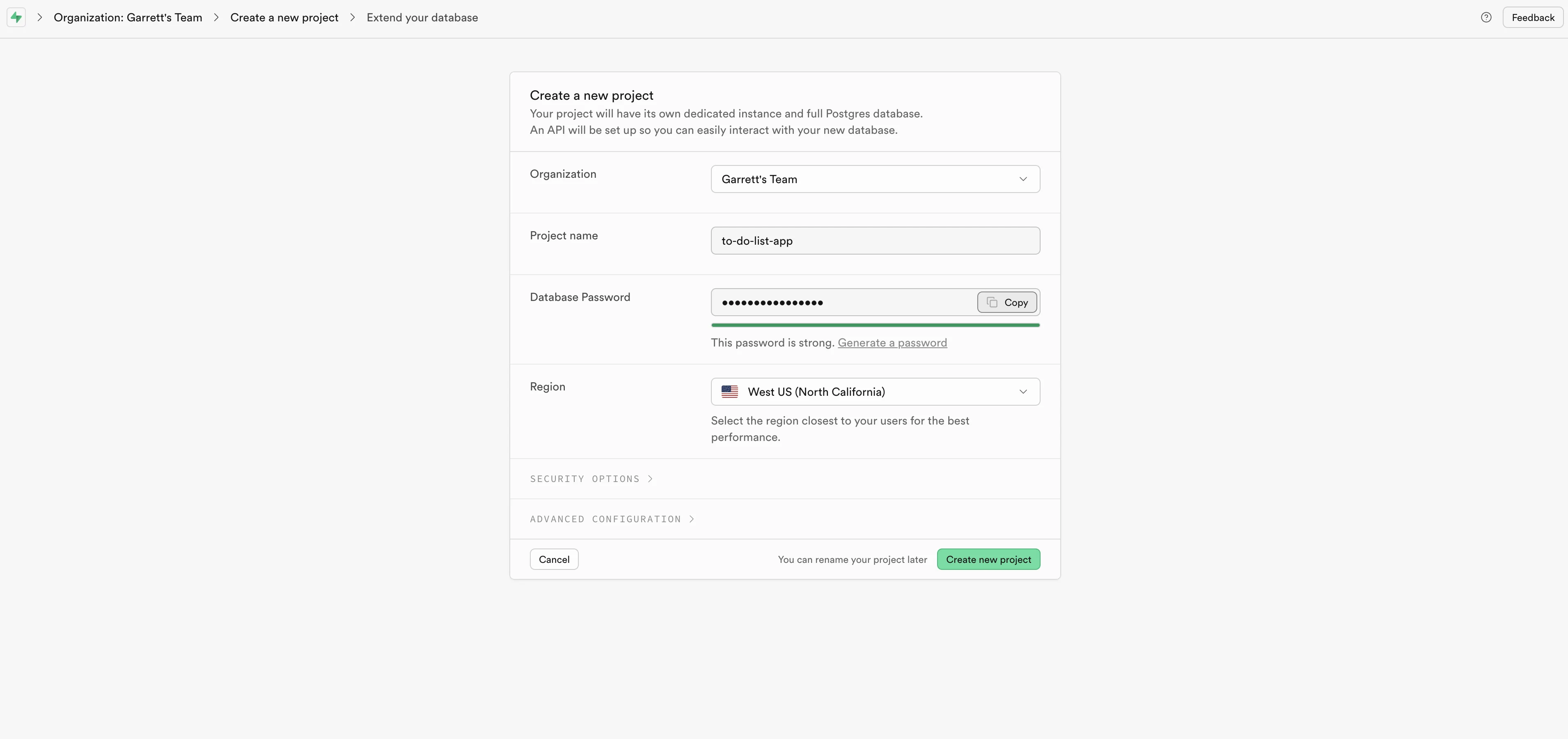Click the copy icon in password field
The width and height of the screenshot is (1568, 739).
coord(992,302)
